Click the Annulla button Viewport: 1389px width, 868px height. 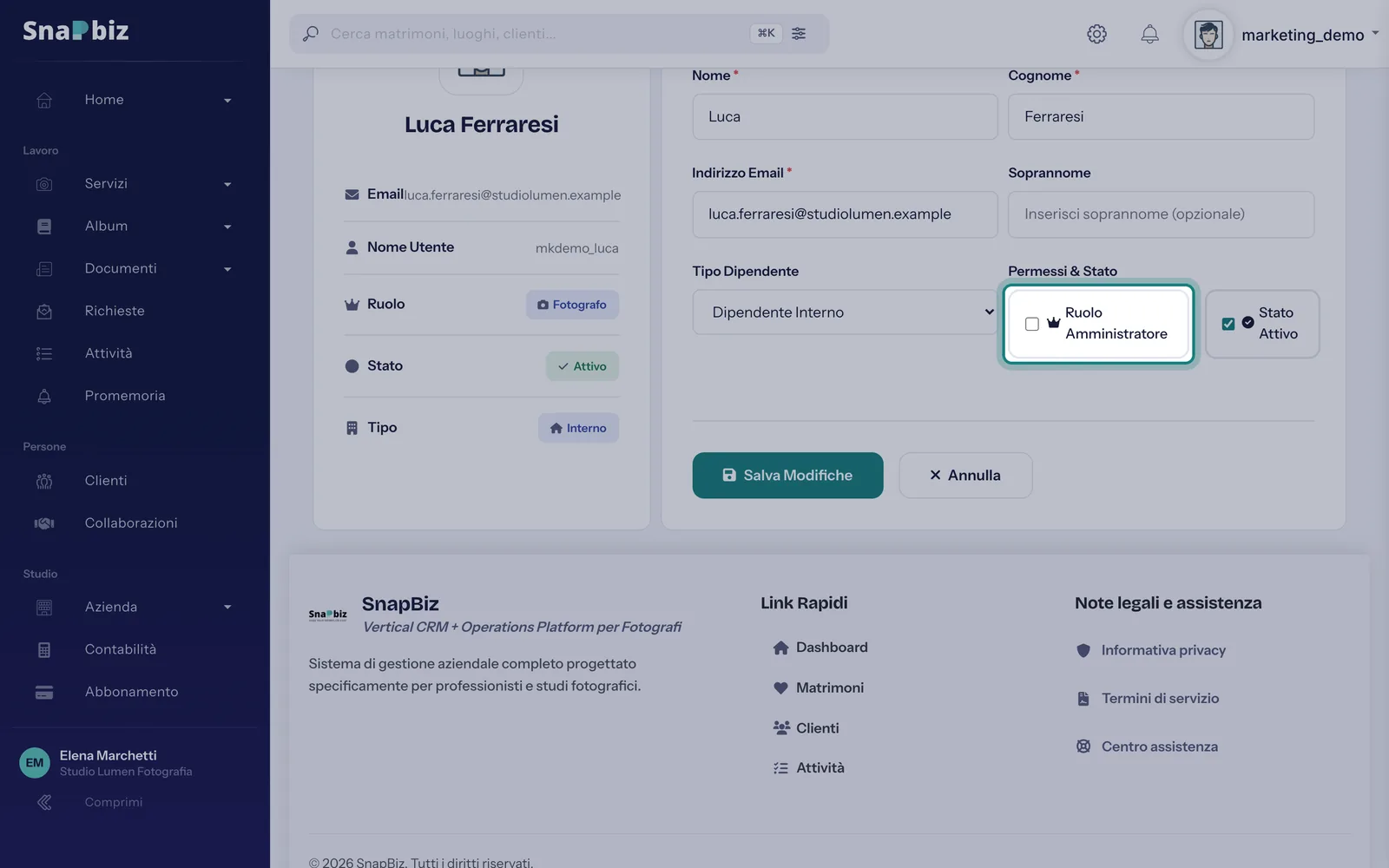965,476
